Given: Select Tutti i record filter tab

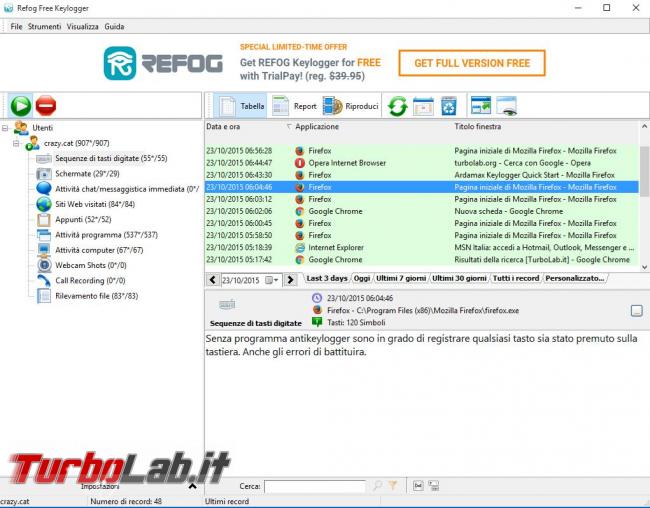Looking at the screenshot, I should 516,278.
